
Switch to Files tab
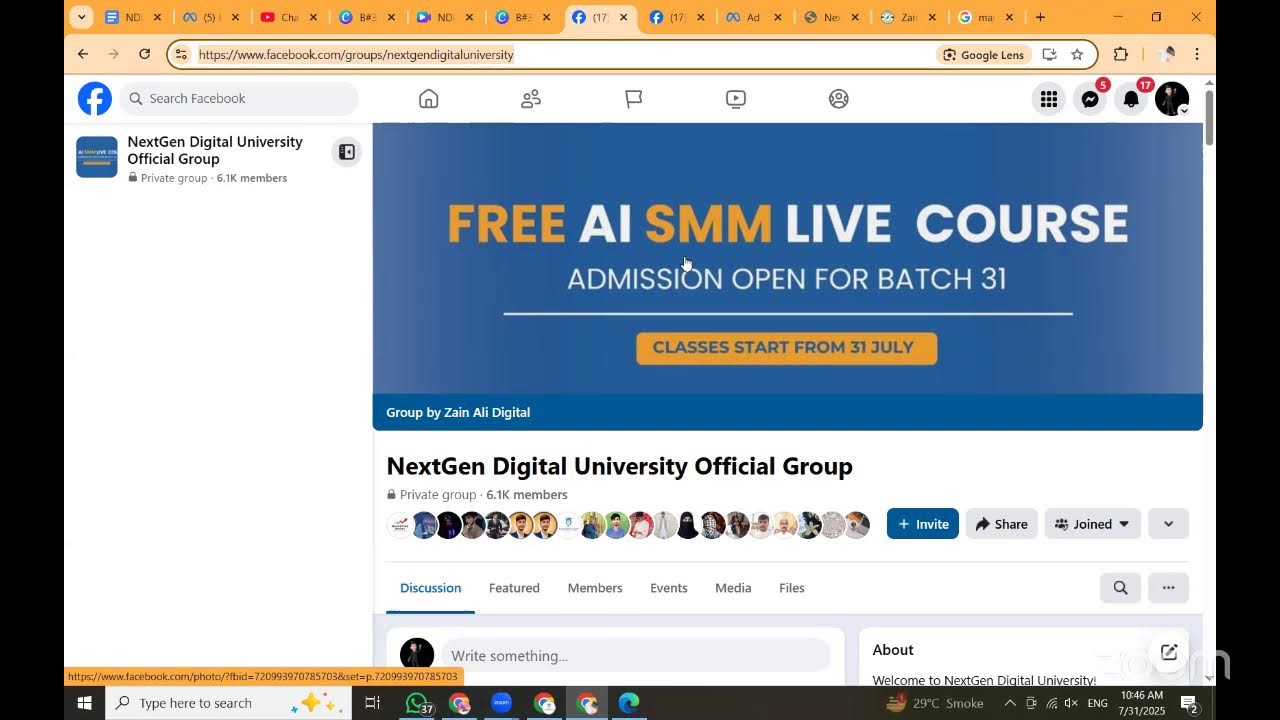coord(792,588)
